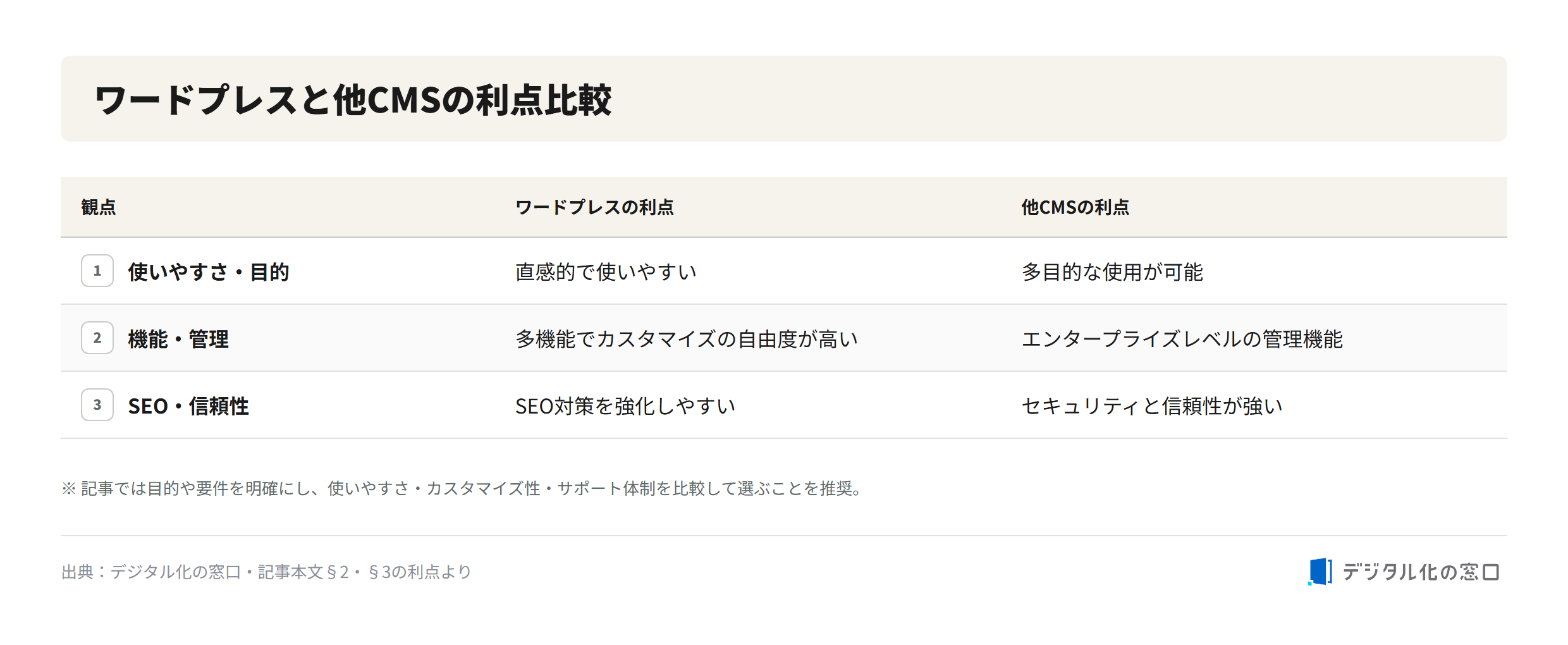Screen dimensions: 1568x645
Task: Click the 多目的な使用が可能 cell
Action: coord(1112,272)
